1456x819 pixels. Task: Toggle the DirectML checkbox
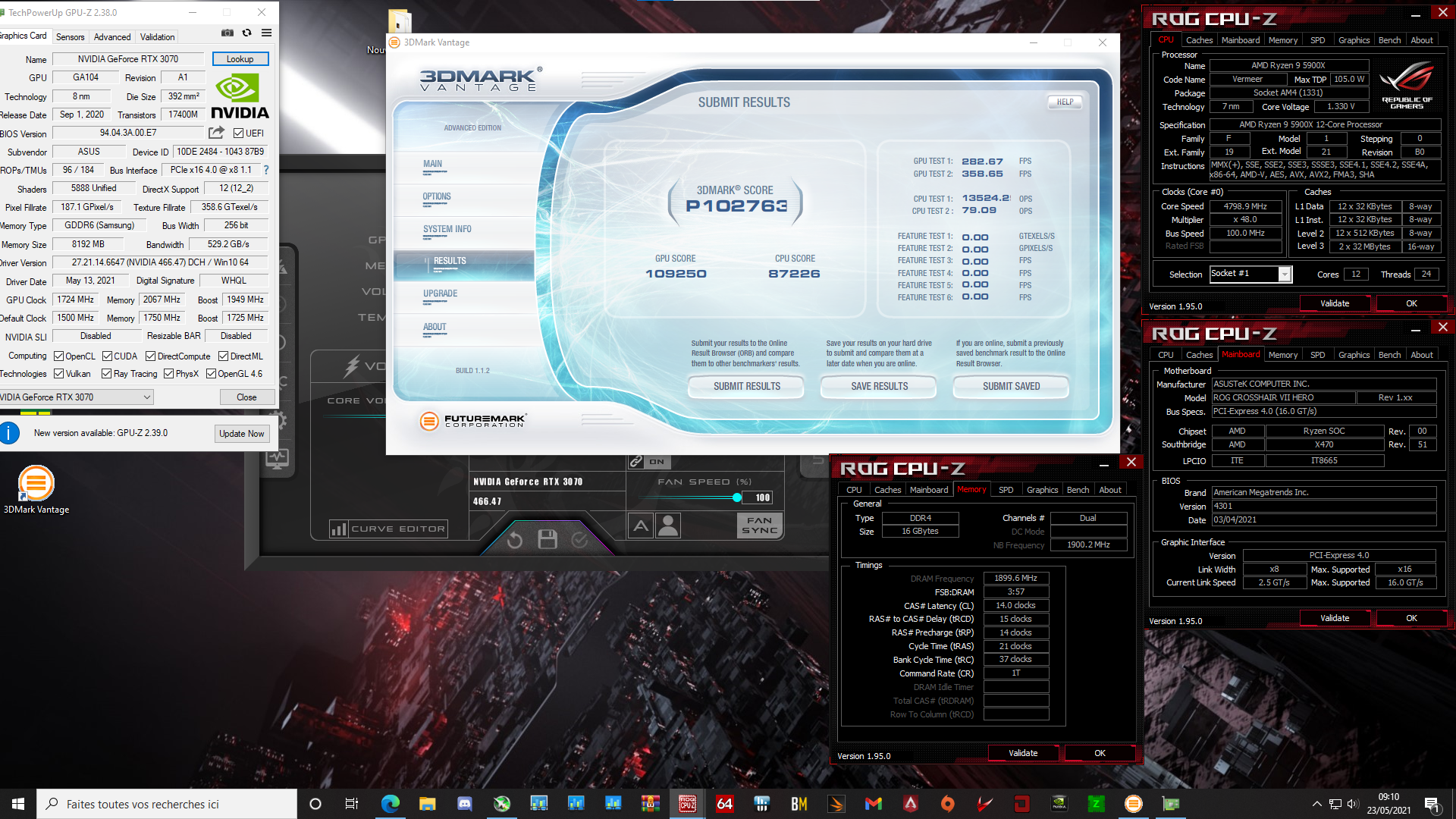click(223, 356)
